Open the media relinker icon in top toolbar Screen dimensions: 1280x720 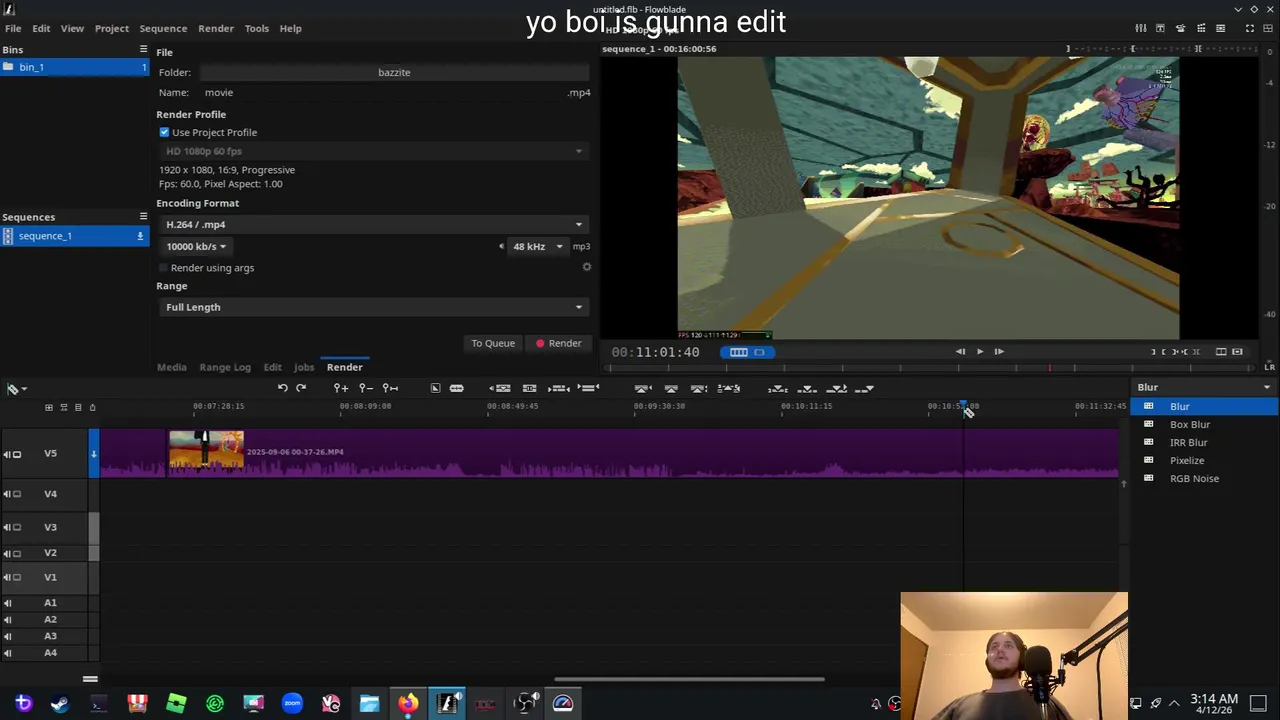click(1220, 28)
